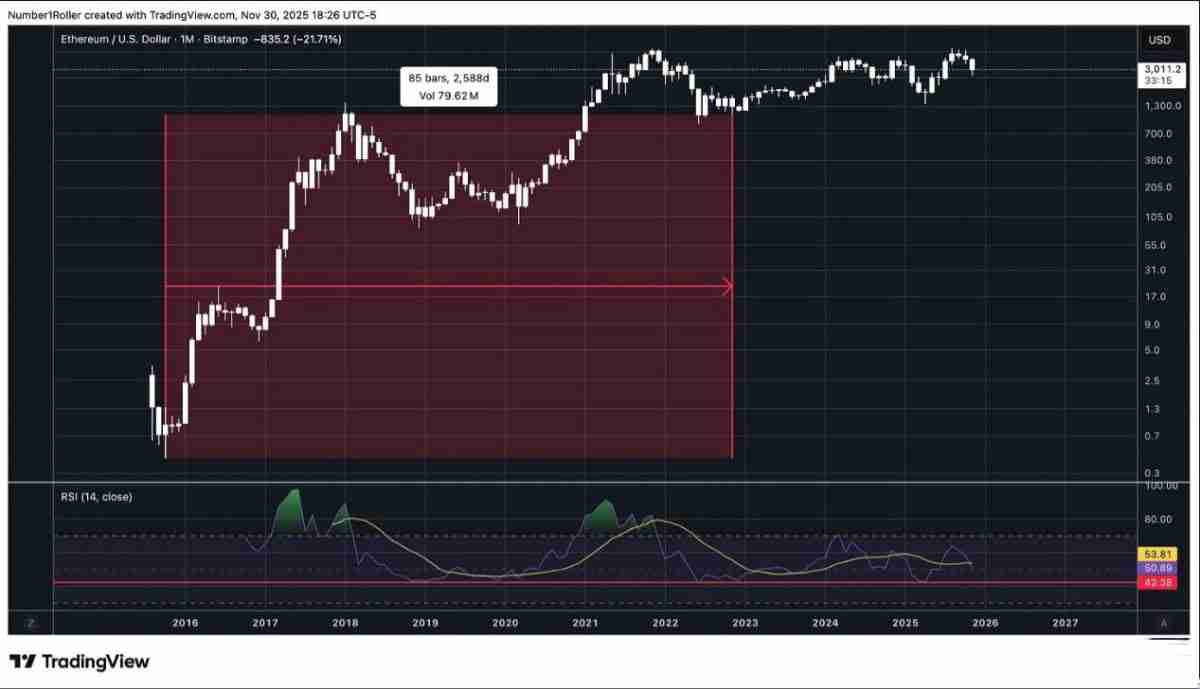
Task: Click the Number1Roller author name in header
Action: pos(49,13)
